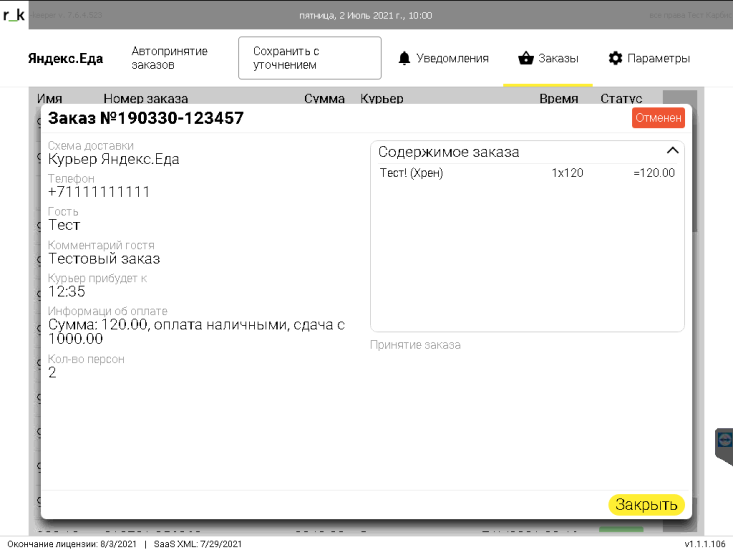The height and width of the screenshot is (550, 733).
Task: Open the Заказы tab
Action: (x=548, y=58)
